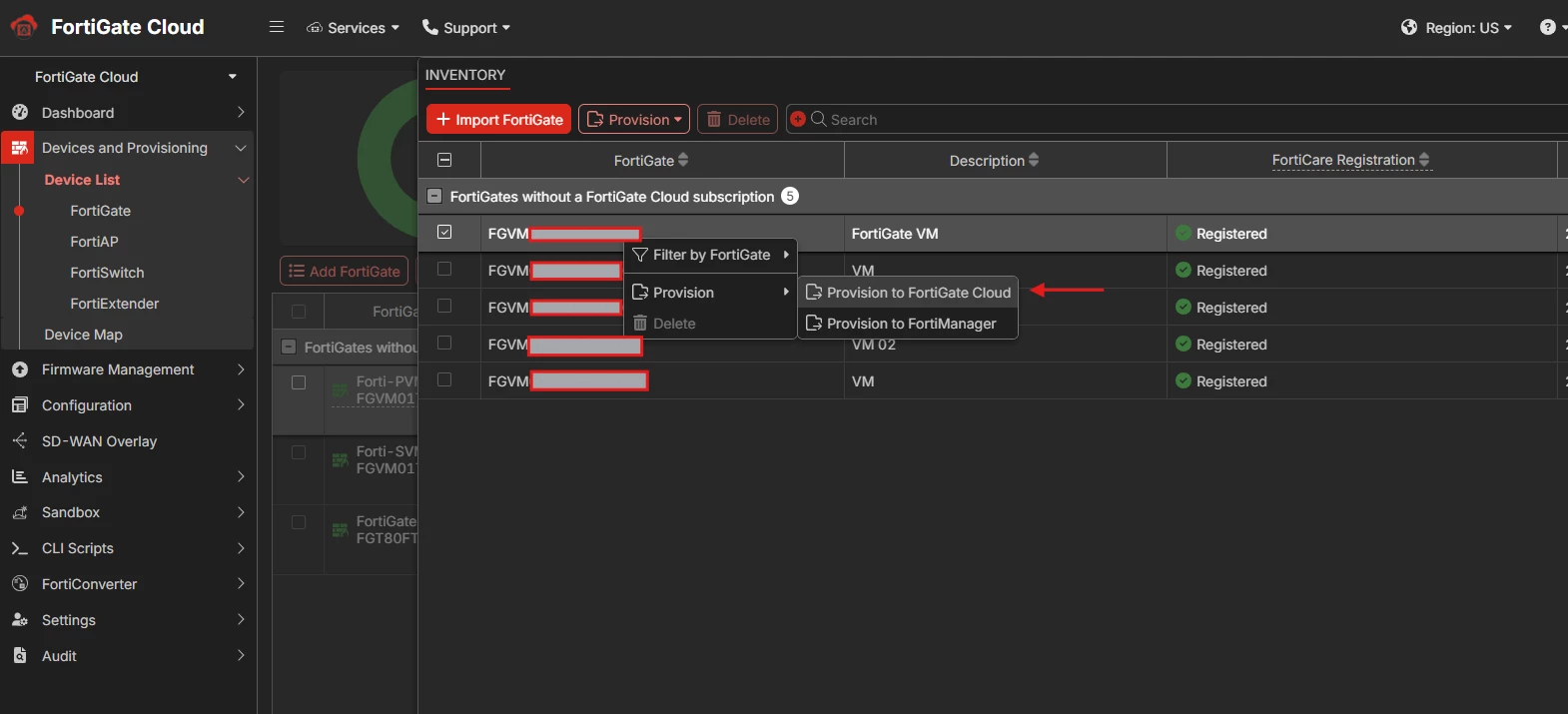Check the second FGVM row checkbox
The width and height of the screenshot is (1568, 714).
[x=444, y=269]
